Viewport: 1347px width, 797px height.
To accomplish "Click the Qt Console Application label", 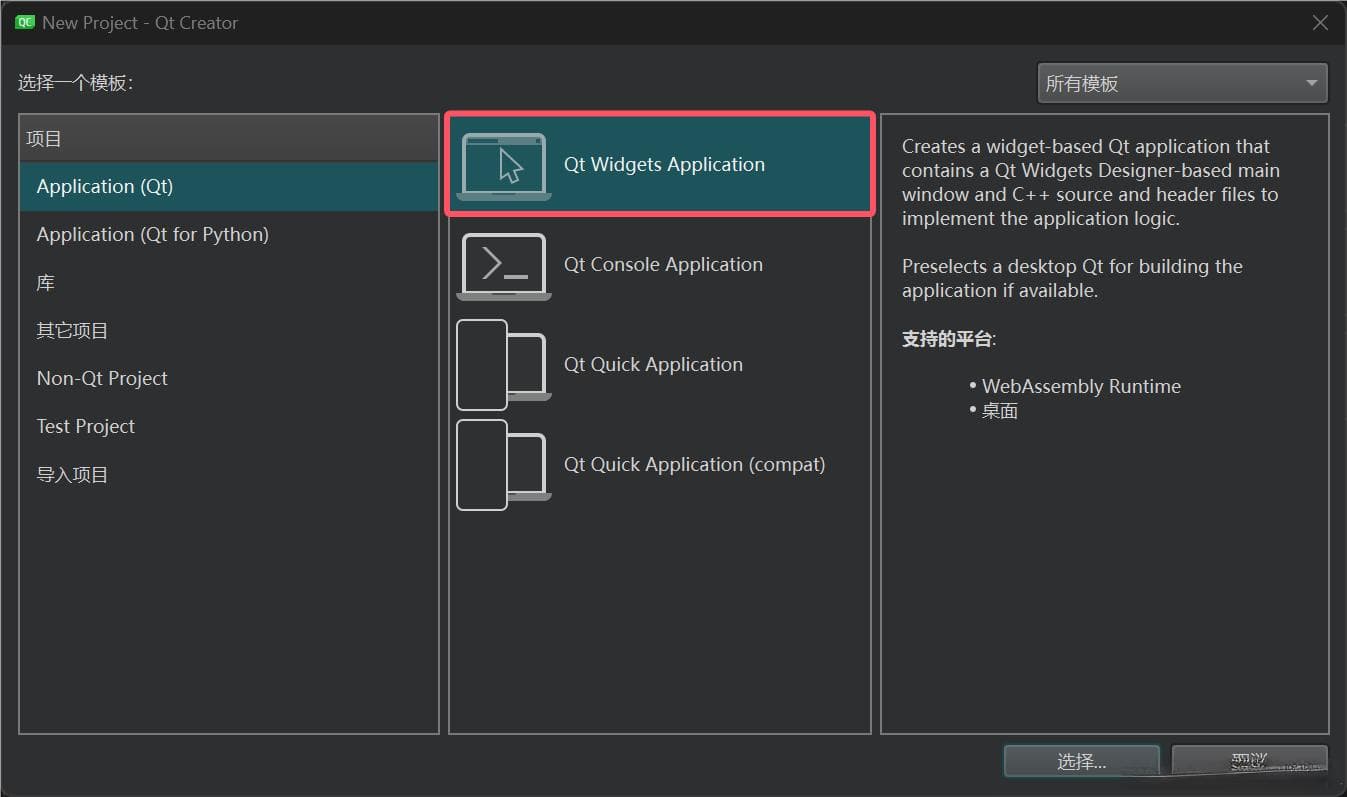I will [x=663, y=265].
